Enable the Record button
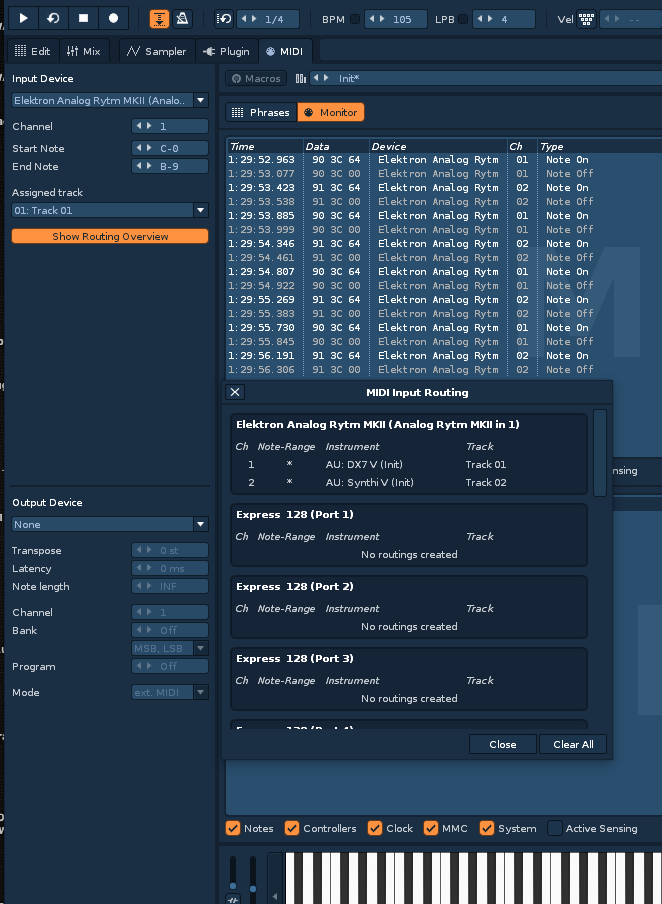This screenshot has width=662, height=904. coord(113,18)
